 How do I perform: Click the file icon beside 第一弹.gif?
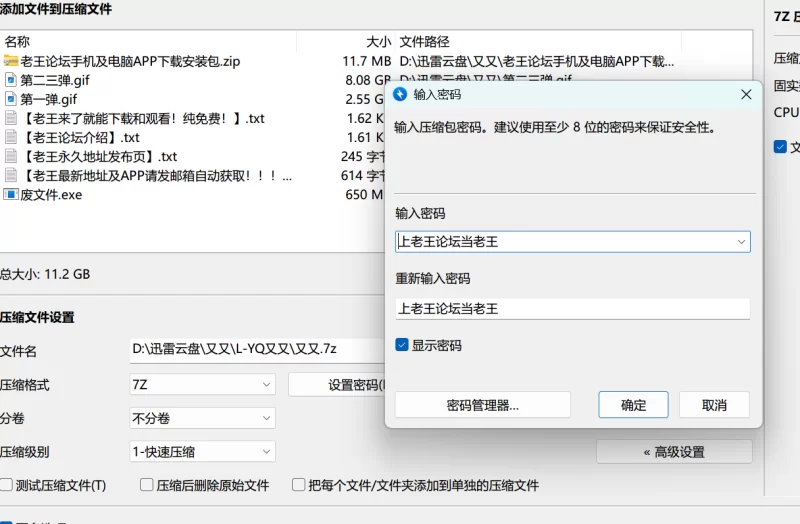(x=11, y=99)
